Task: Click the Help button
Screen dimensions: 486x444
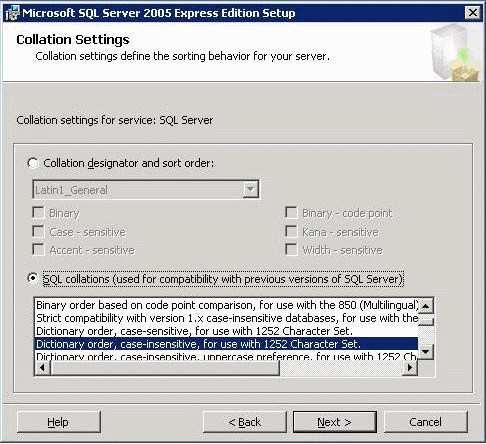Action: click(58, 422)
